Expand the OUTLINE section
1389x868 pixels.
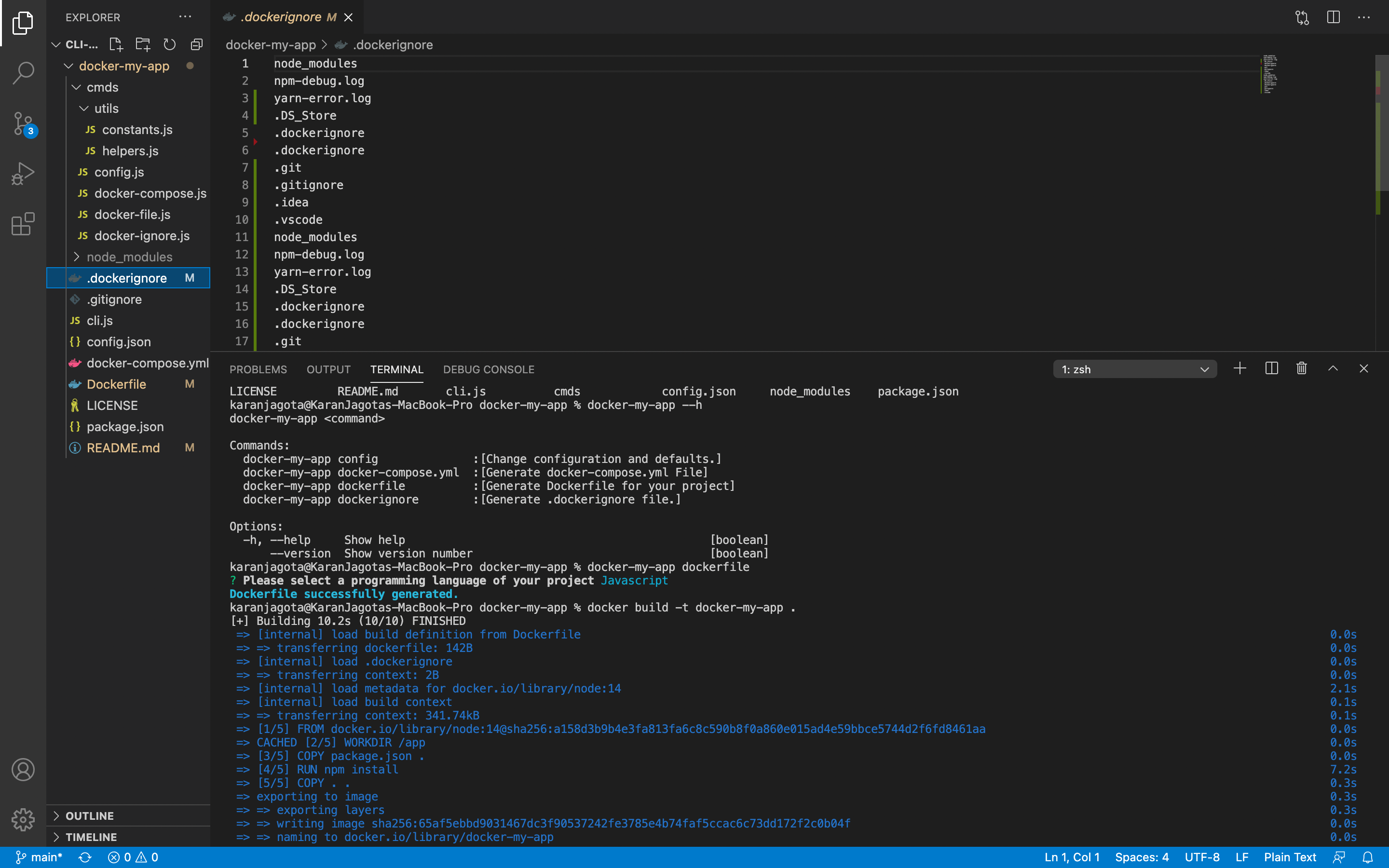click(x=90, y=816)
